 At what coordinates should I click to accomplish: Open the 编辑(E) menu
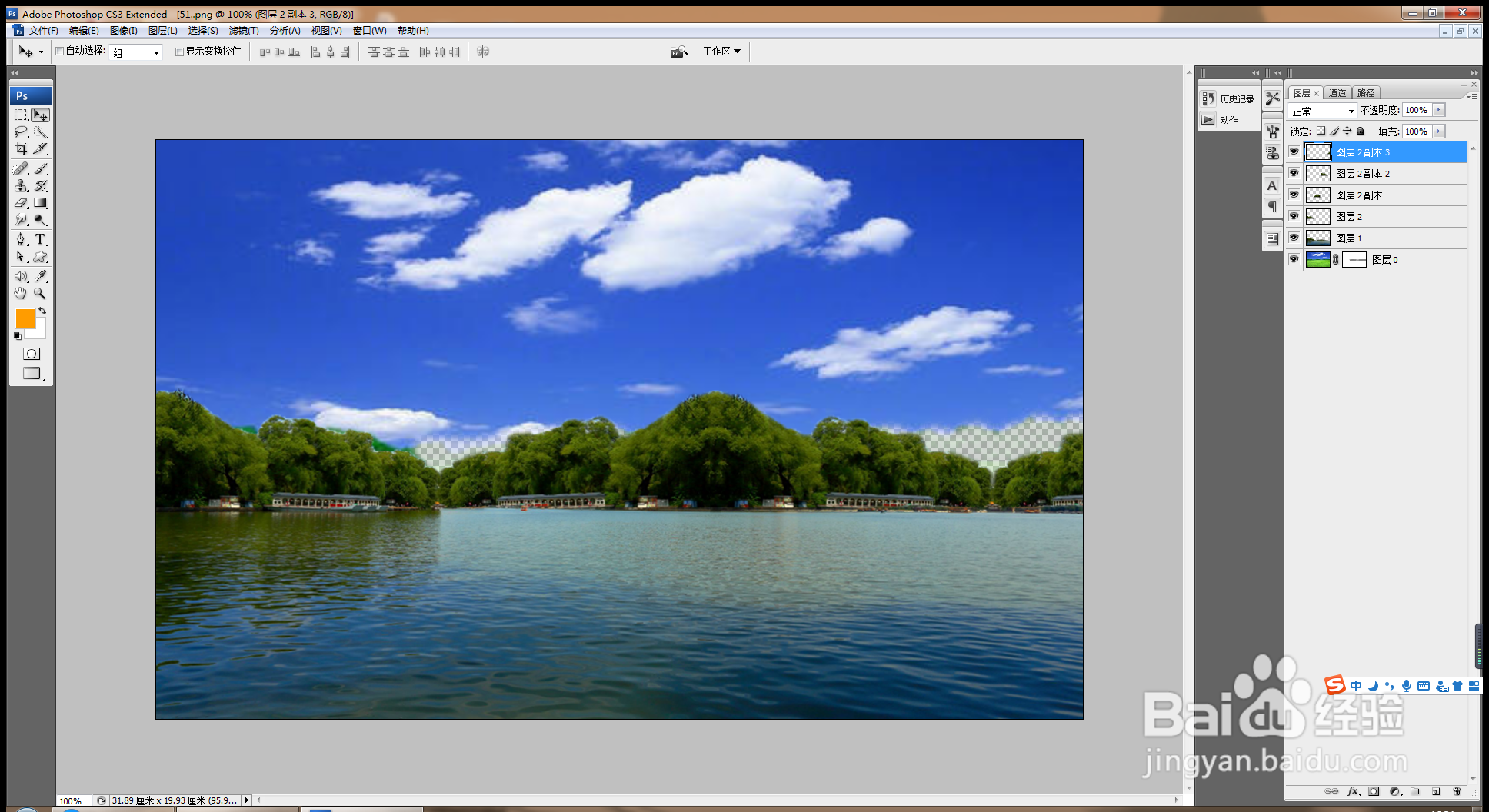(x=84, y=31)
